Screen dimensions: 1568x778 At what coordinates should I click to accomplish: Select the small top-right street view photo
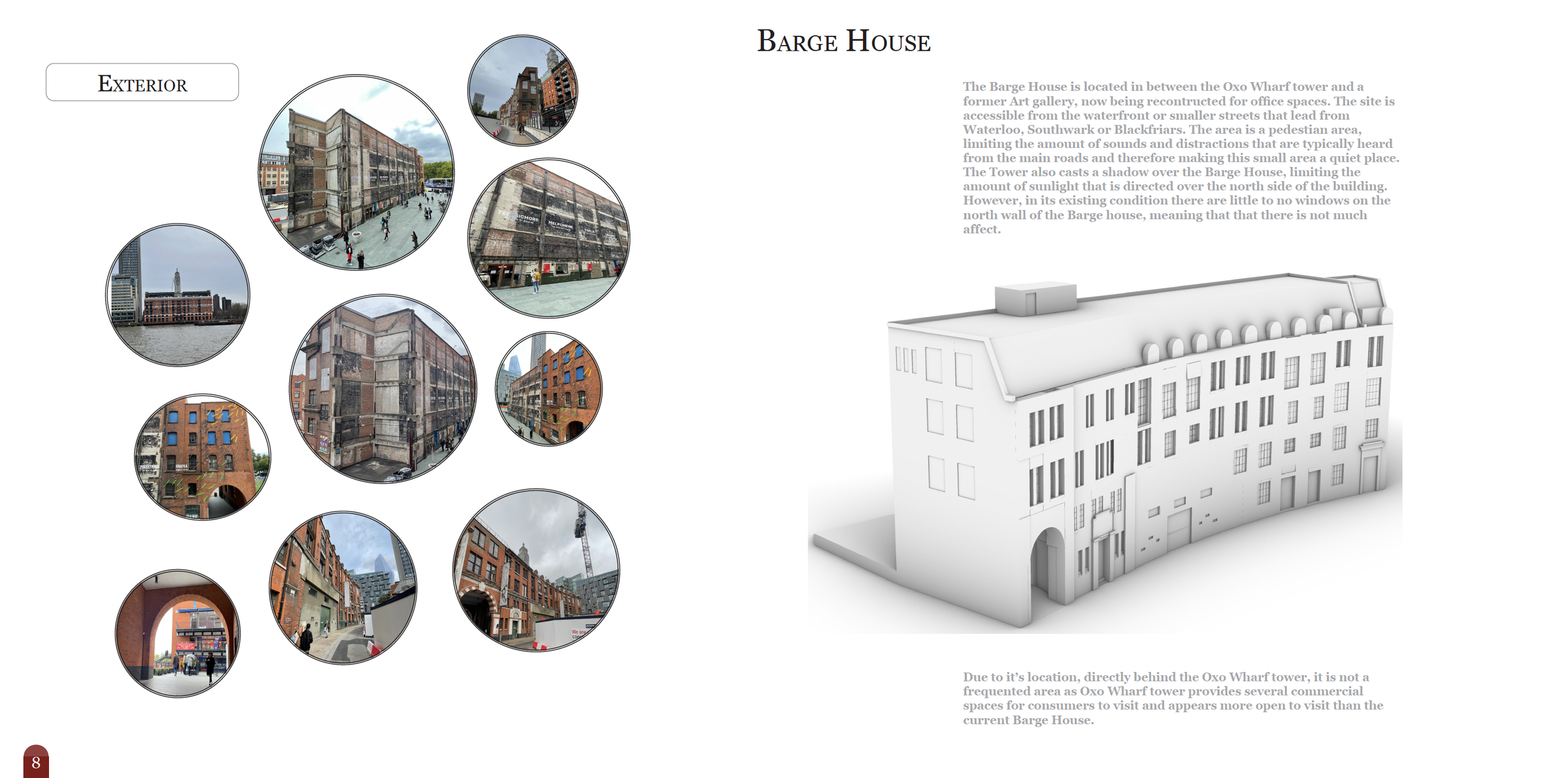522,90
